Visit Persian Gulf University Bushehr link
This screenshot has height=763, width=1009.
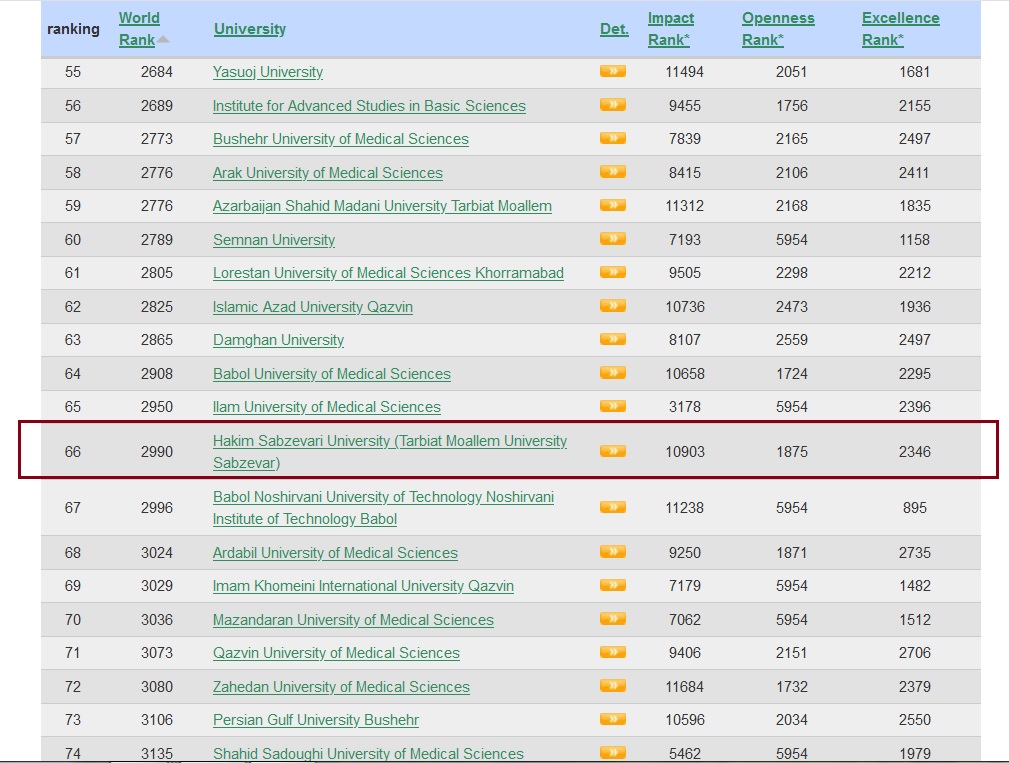tap(315, 719)
